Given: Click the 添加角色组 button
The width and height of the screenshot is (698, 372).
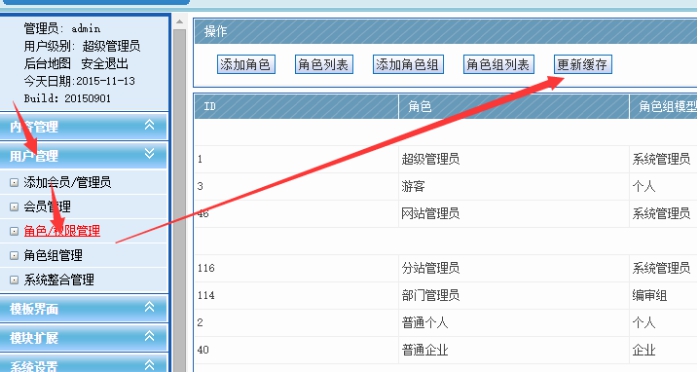Looking at the screenshot, I should point(408,65).
